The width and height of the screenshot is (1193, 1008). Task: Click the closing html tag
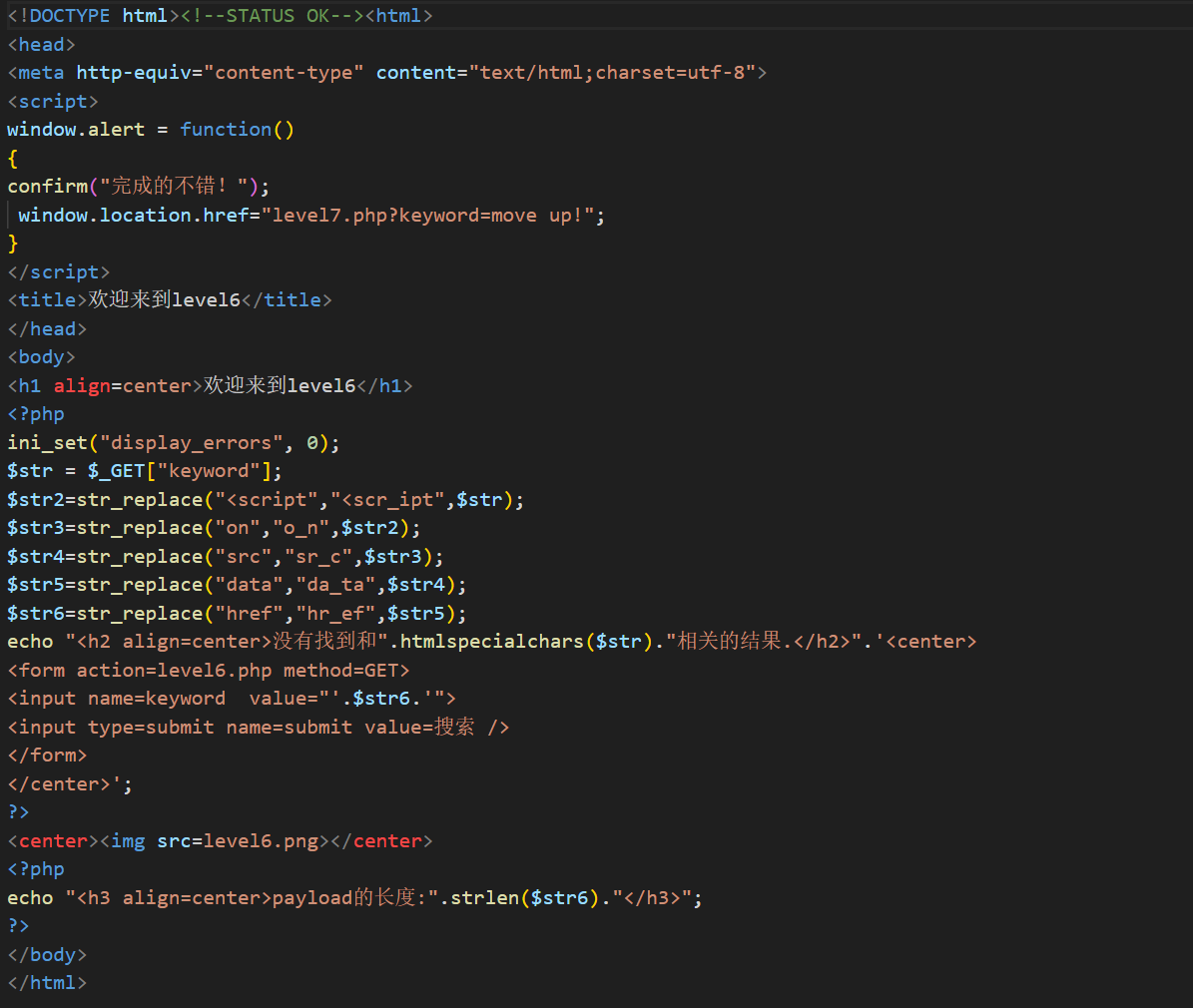(x=47, y=983)
